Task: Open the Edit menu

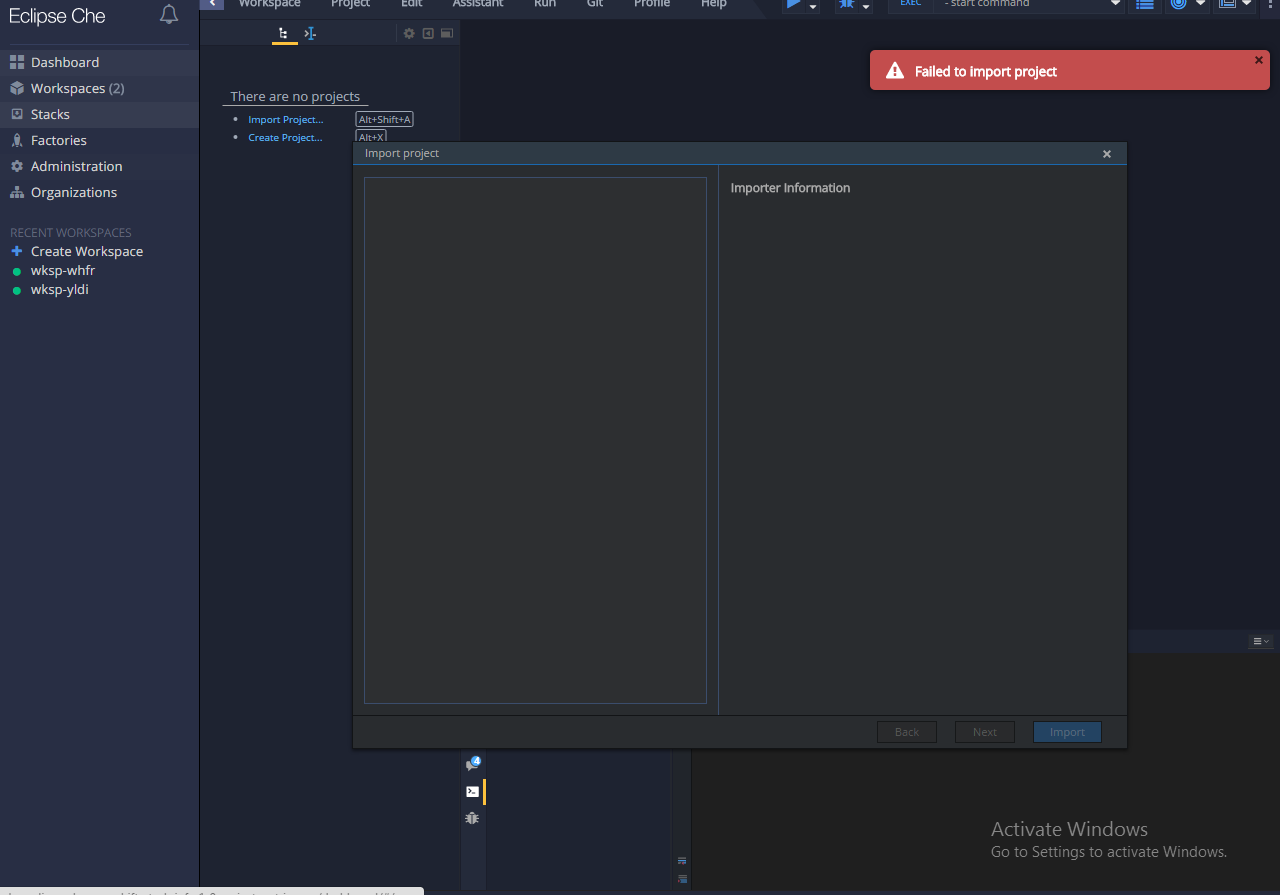Action: tap(411, 4)
